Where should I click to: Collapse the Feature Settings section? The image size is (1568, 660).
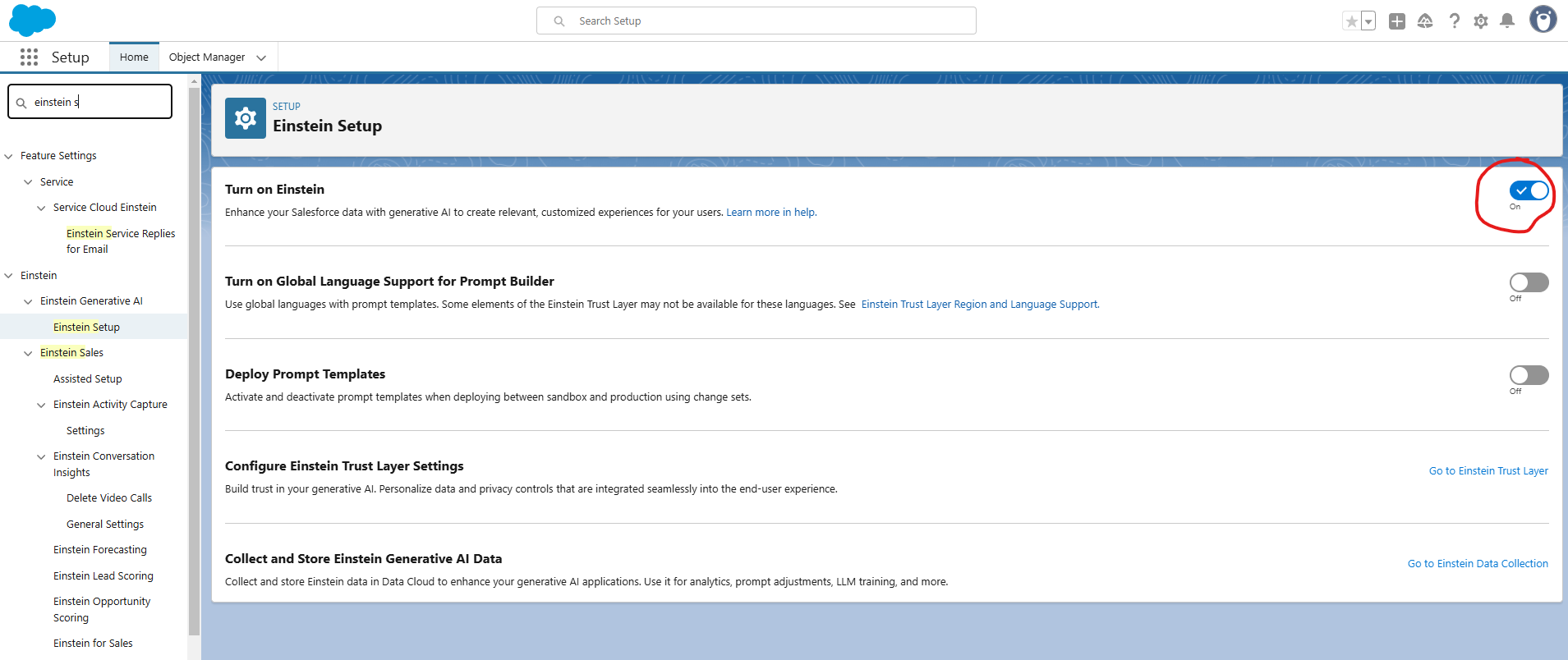tap(8, 156)
